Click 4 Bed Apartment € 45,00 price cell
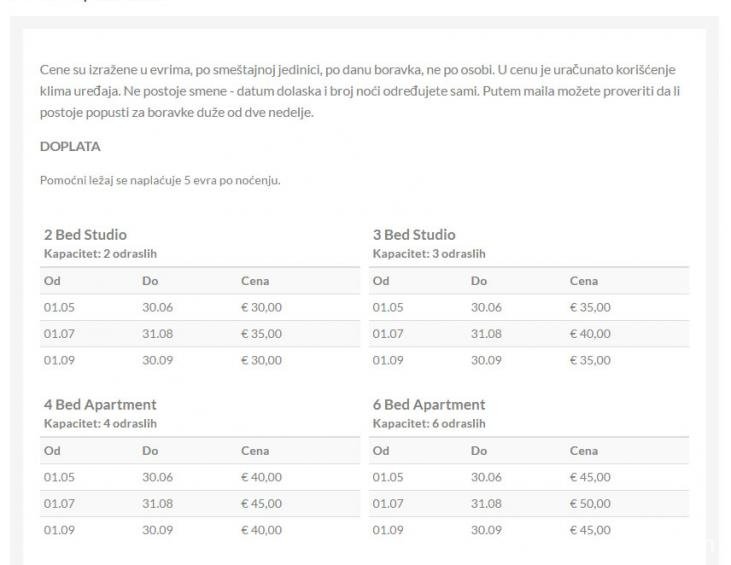The height and width of the screenshot is (565, 731). (261, 504)
